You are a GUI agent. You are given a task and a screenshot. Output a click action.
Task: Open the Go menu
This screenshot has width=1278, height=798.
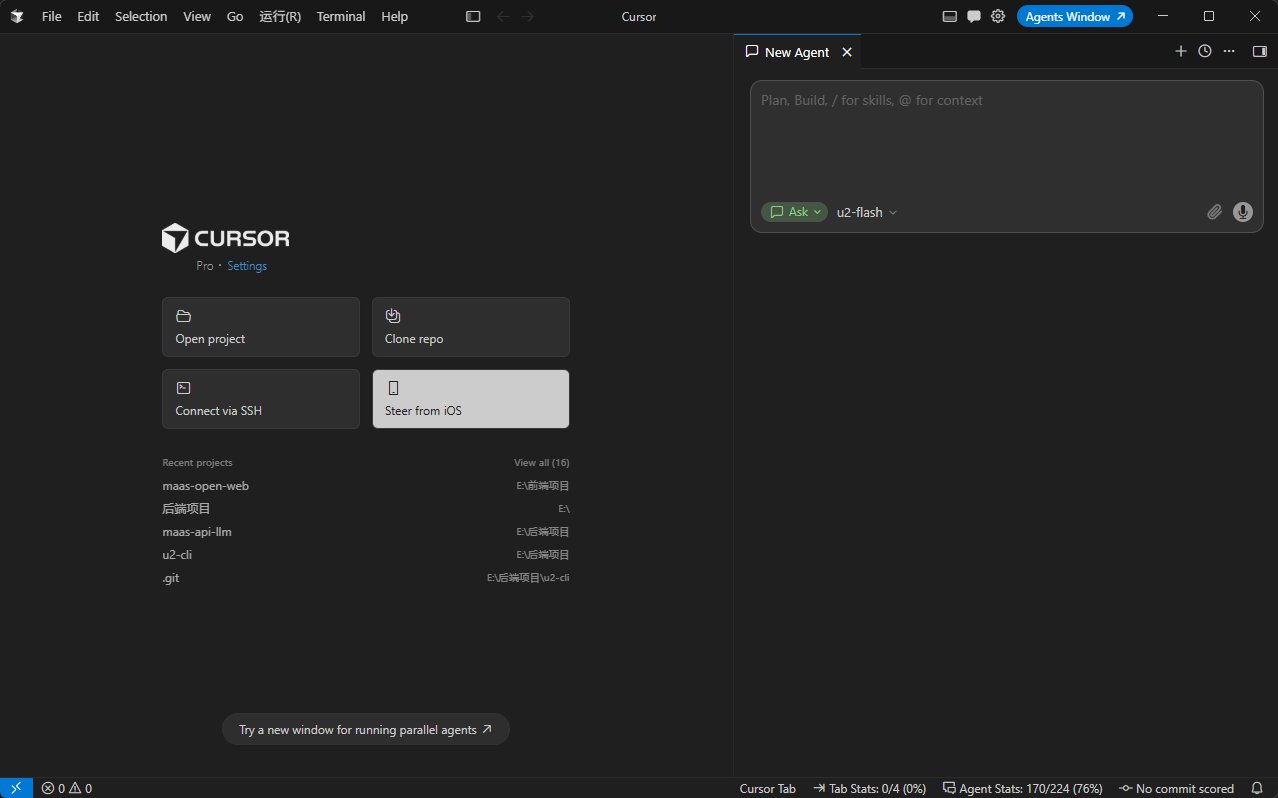[235, 16]
